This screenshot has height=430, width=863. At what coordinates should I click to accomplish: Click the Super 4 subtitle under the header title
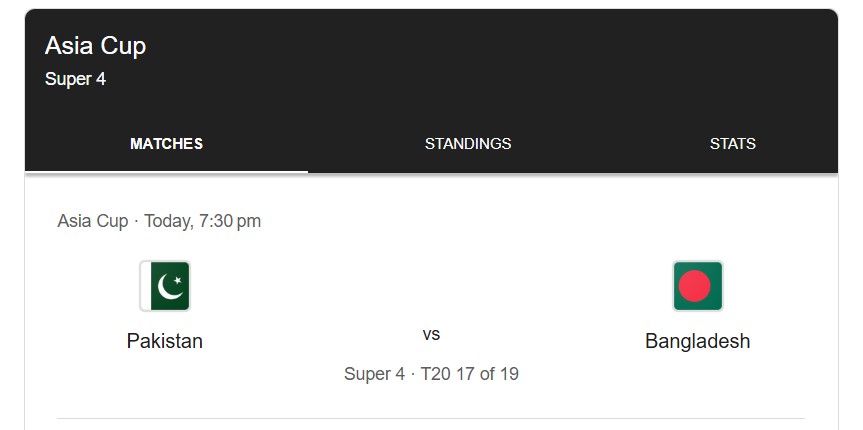coord(75,79)
